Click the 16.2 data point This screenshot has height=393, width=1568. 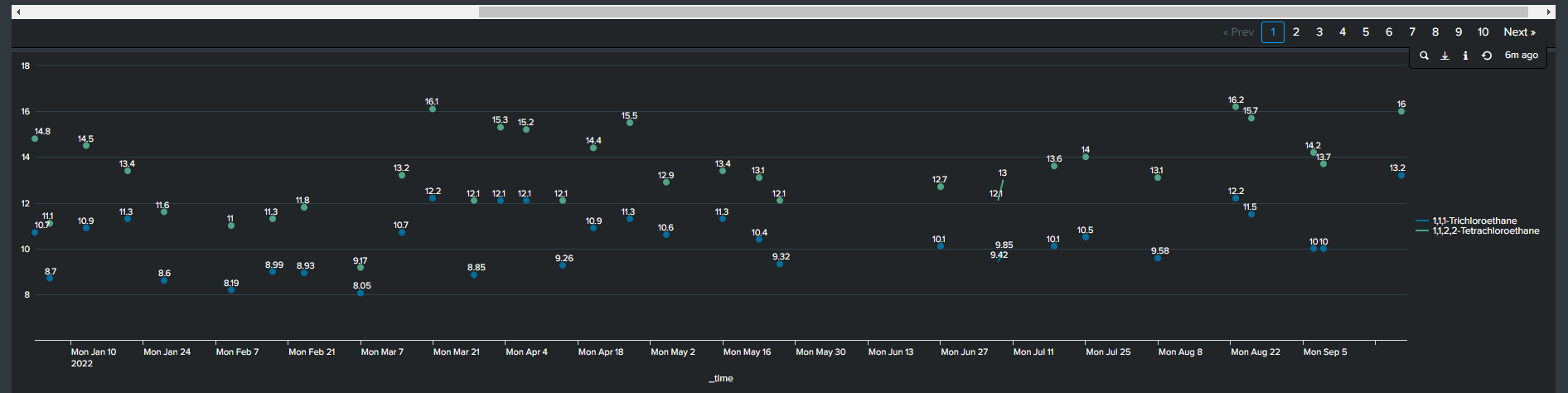coord(1236,107)
